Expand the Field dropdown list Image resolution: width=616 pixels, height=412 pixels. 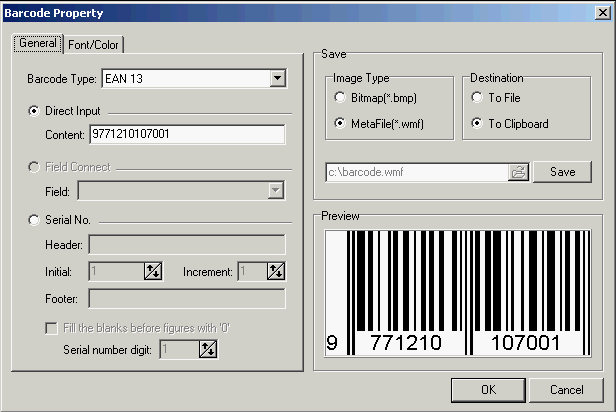point(276,191)
